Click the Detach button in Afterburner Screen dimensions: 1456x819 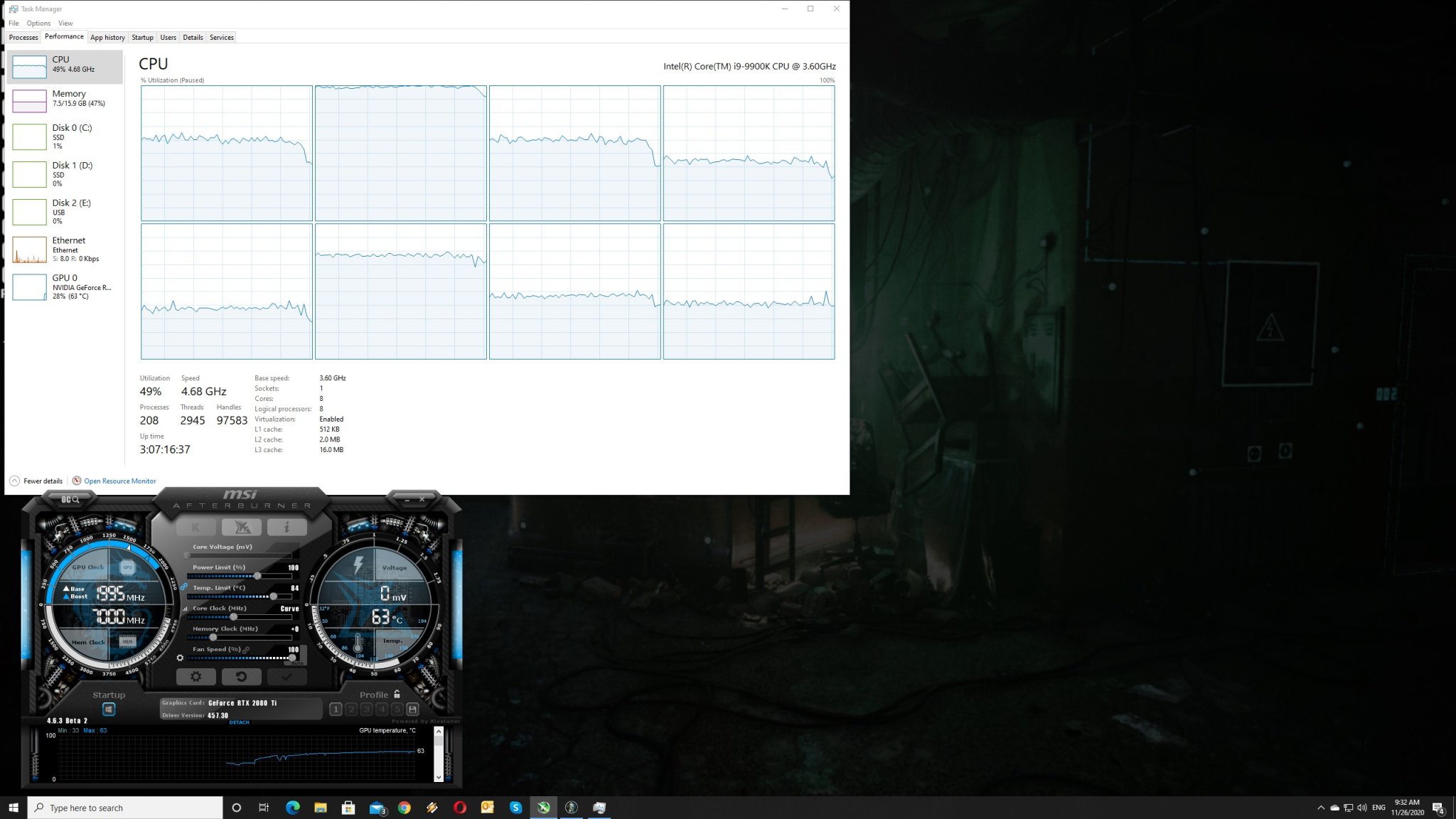(240, 722)
